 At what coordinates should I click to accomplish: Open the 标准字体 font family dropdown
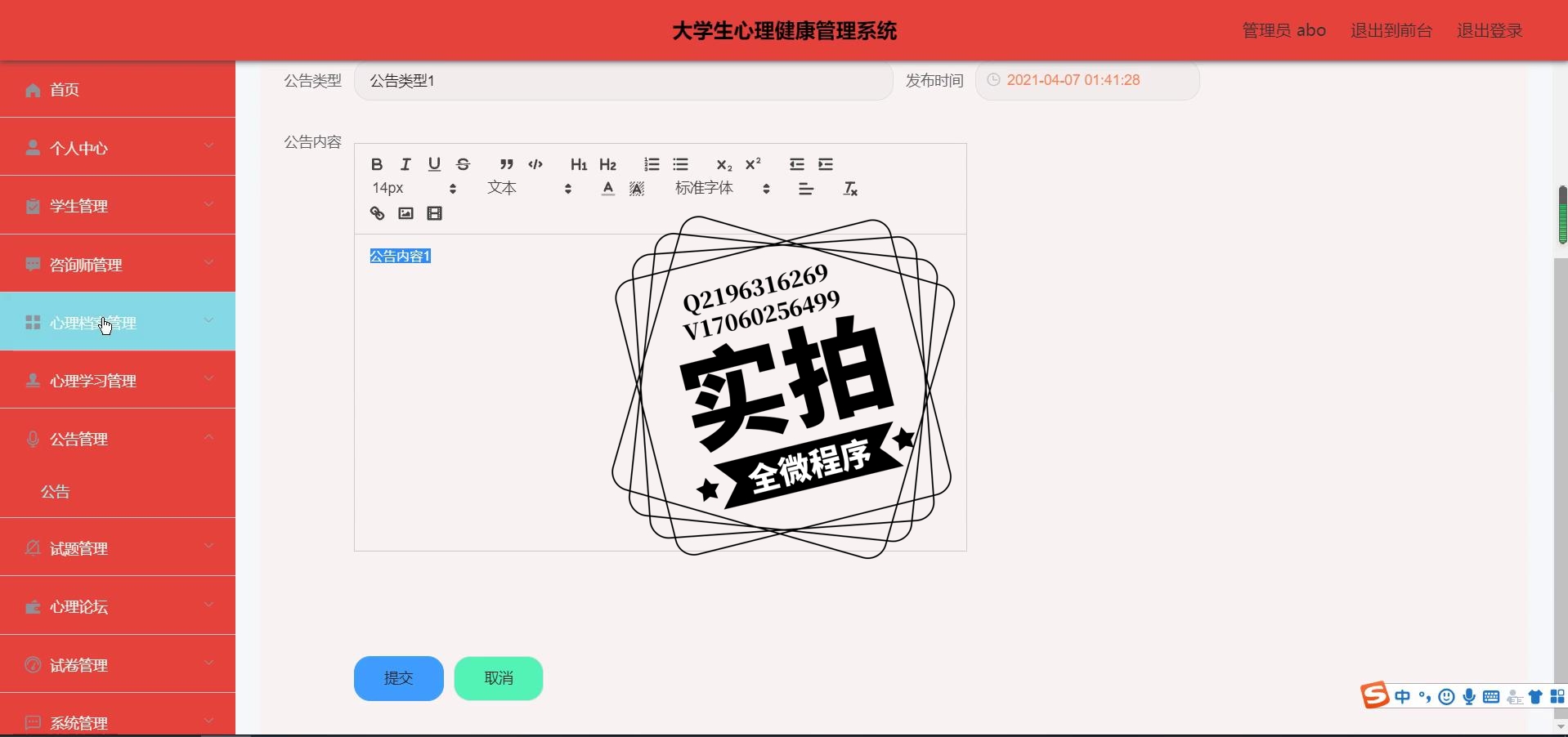(723, 189)
